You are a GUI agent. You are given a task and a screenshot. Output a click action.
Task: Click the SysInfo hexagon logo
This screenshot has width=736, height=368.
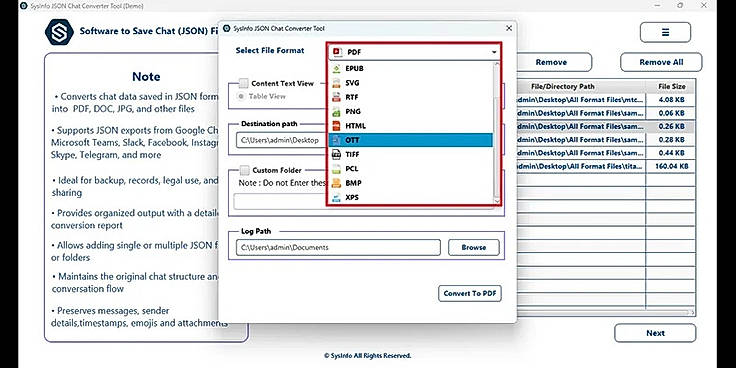coord(59,32)
